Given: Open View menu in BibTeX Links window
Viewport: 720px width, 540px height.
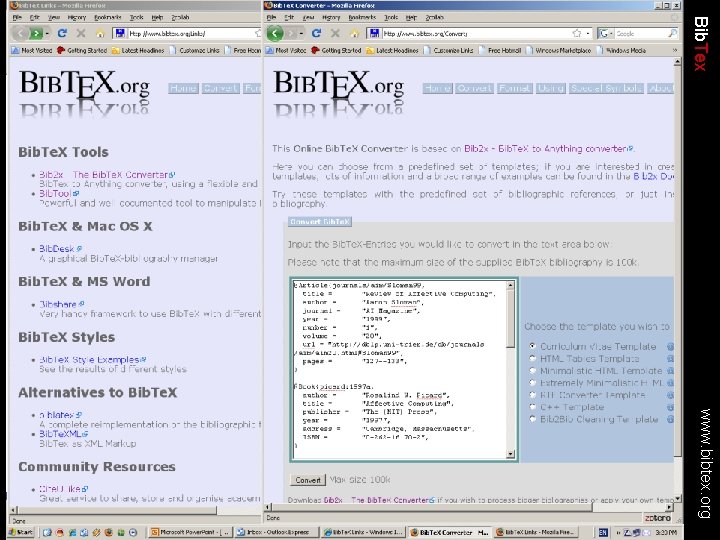Looking at the screenshot, I should pos(54,17).
